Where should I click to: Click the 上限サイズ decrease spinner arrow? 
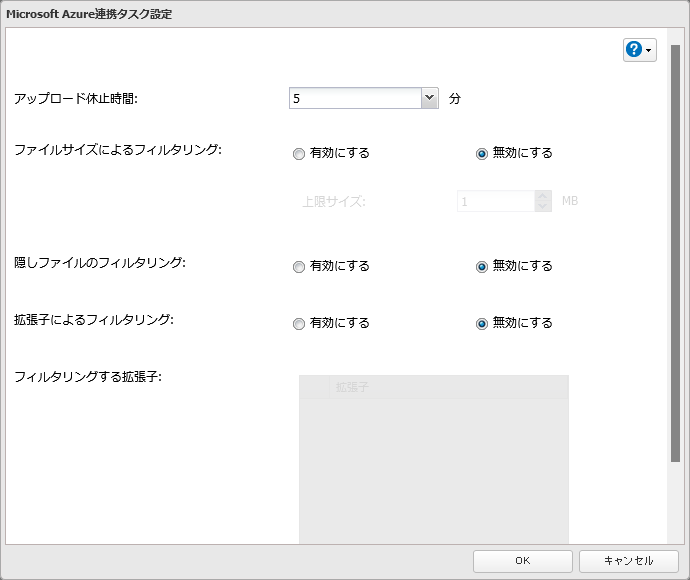pyautogui.click(x=543, y=206)
